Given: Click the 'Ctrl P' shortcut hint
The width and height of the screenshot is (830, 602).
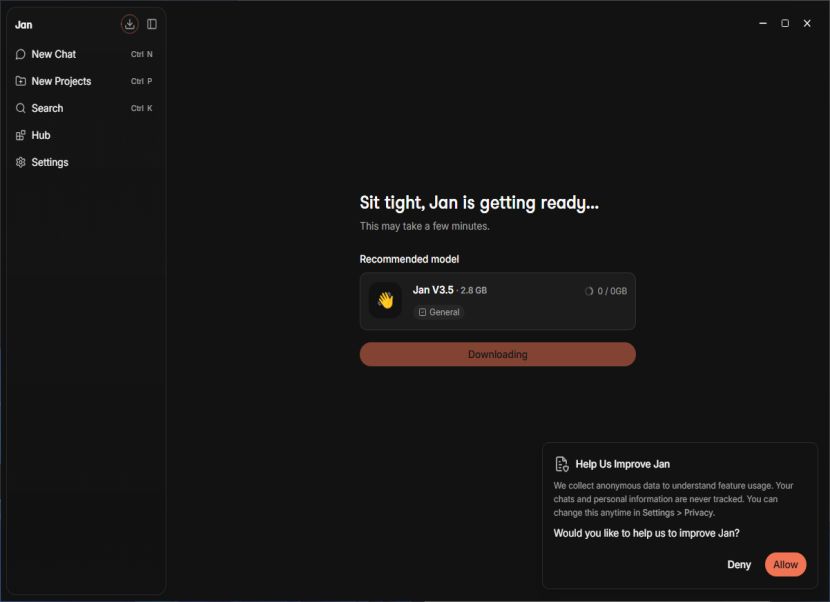Looking at the screenshot, I should point(142,81).
